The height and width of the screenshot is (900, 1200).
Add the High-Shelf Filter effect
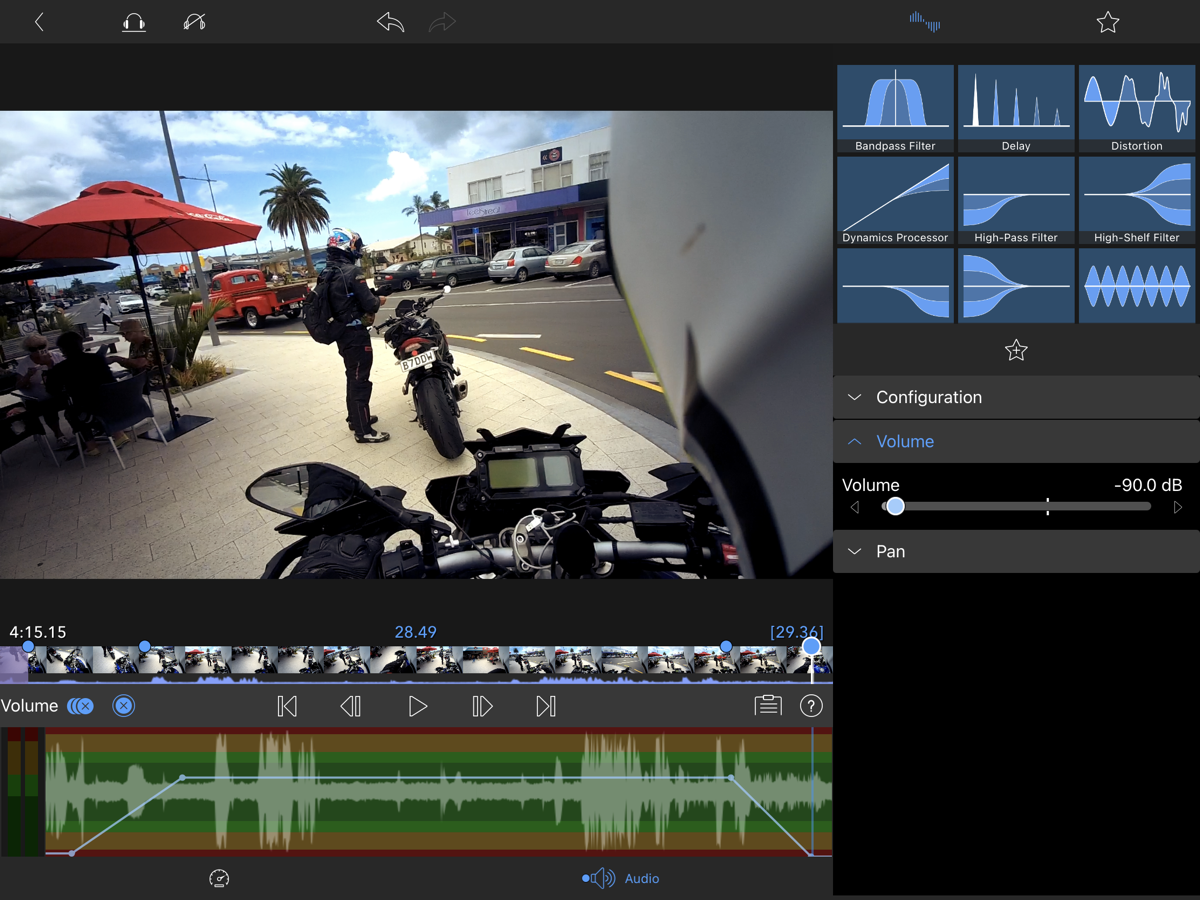(1137, 200)
